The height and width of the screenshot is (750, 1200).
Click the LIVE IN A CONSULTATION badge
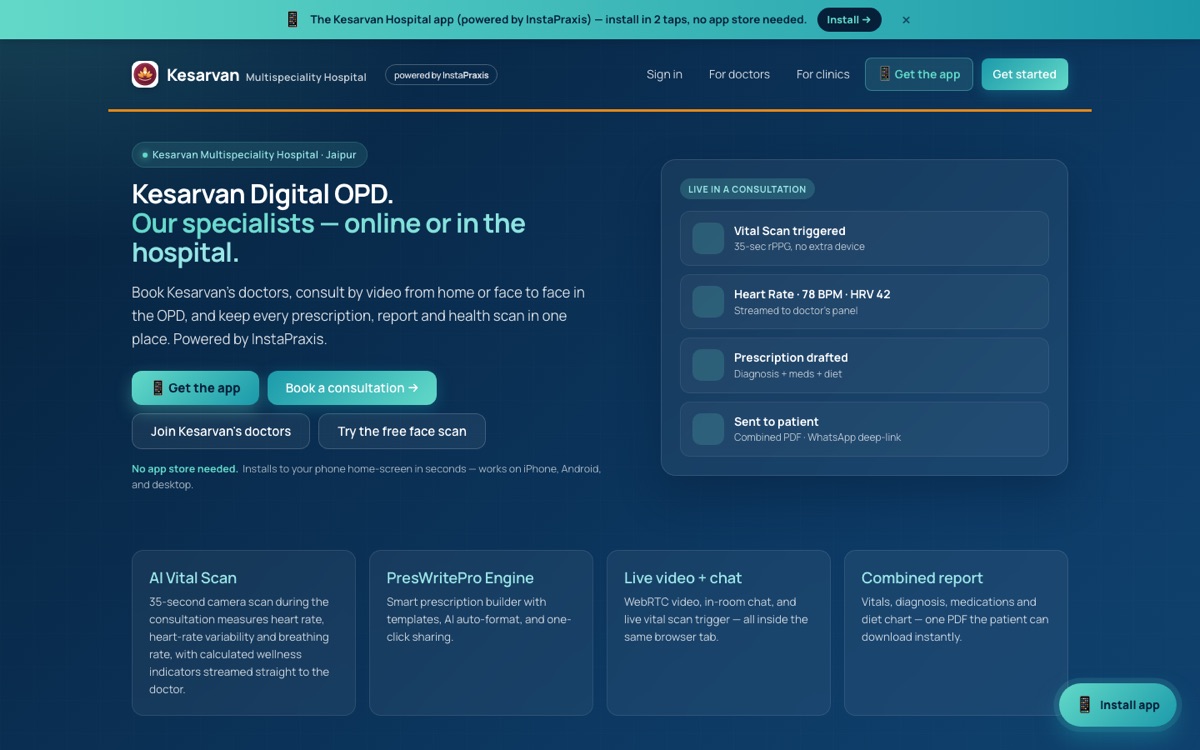tap(747, 189)
